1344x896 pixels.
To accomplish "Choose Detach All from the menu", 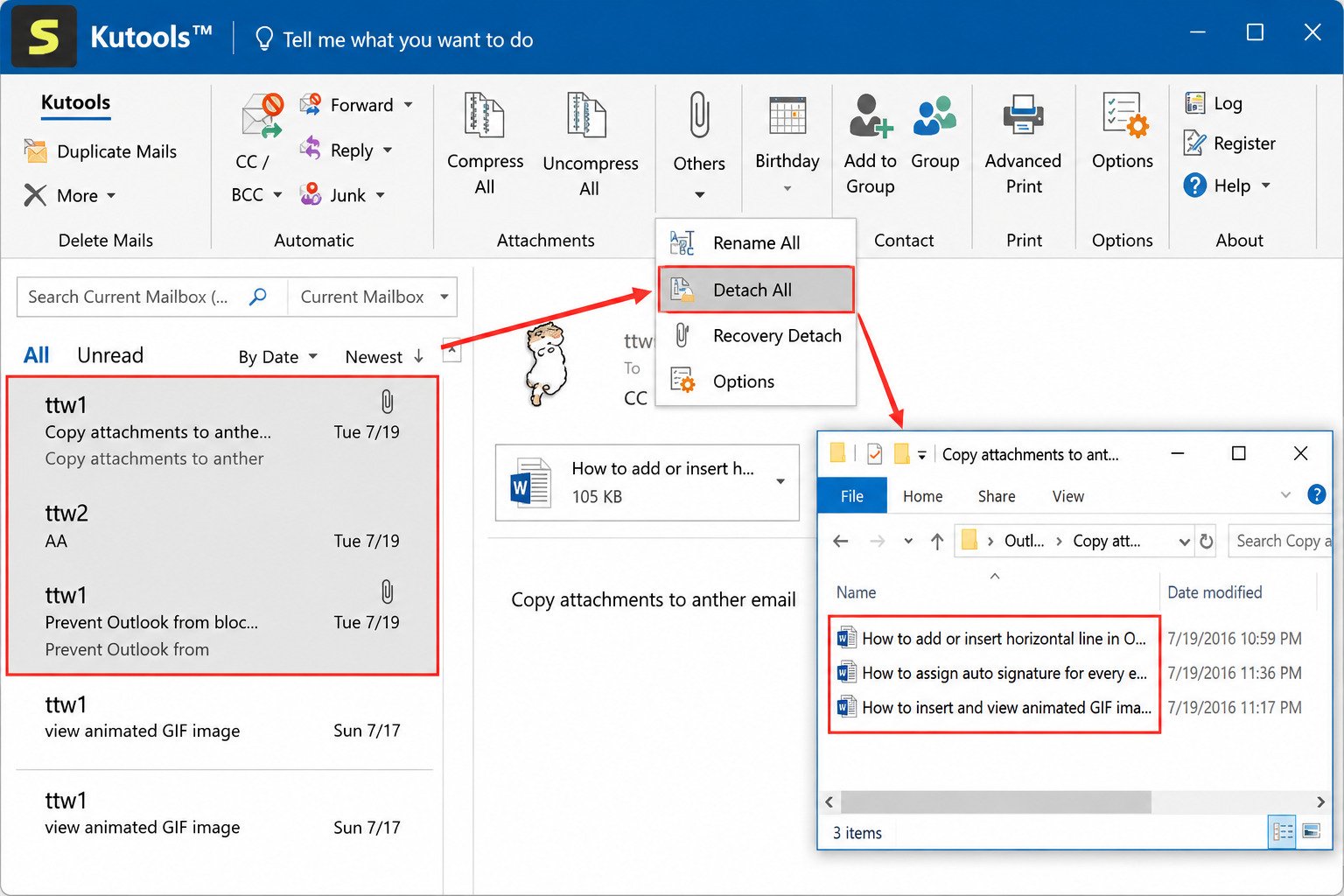I will [756, 290].
